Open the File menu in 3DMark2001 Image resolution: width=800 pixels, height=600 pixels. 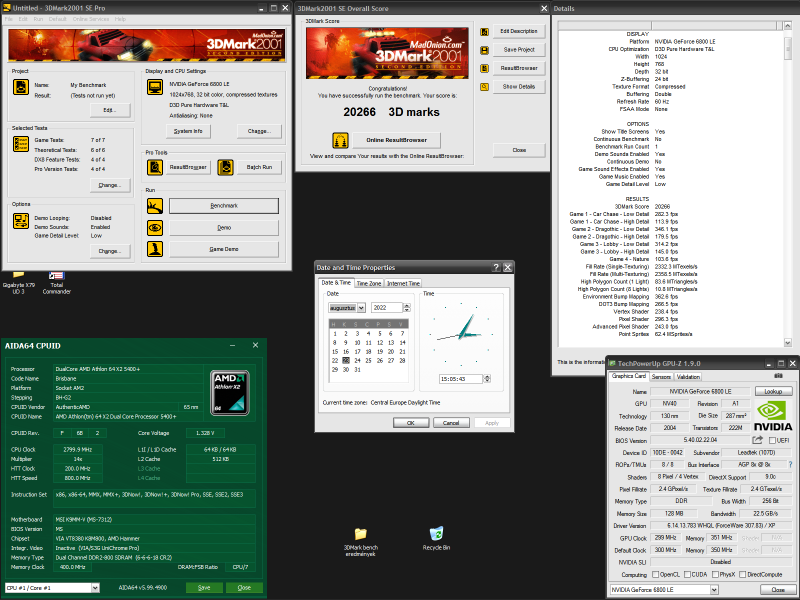click(9, 19)
